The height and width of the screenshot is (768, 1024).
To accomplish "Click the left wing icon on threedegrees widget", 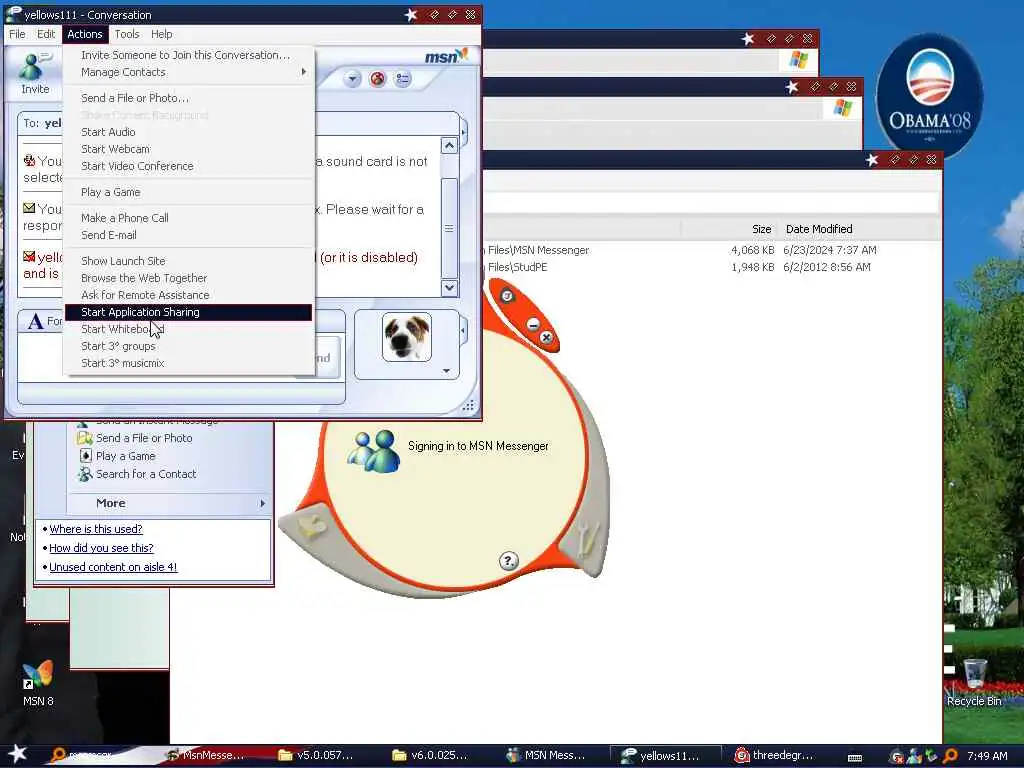I will point(312,526).
